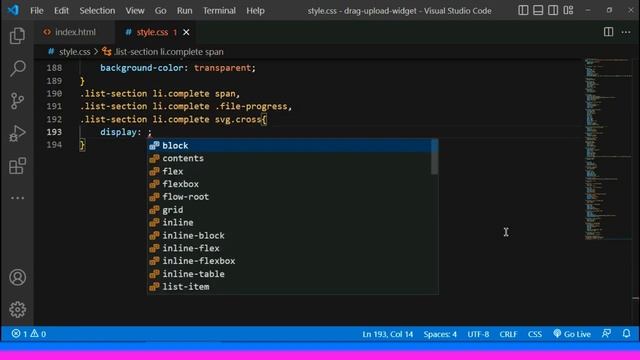This screenshot has height=360, width=640.
Task: Open Source Control view
Action: pyautogui.click(x=17, y=101)
